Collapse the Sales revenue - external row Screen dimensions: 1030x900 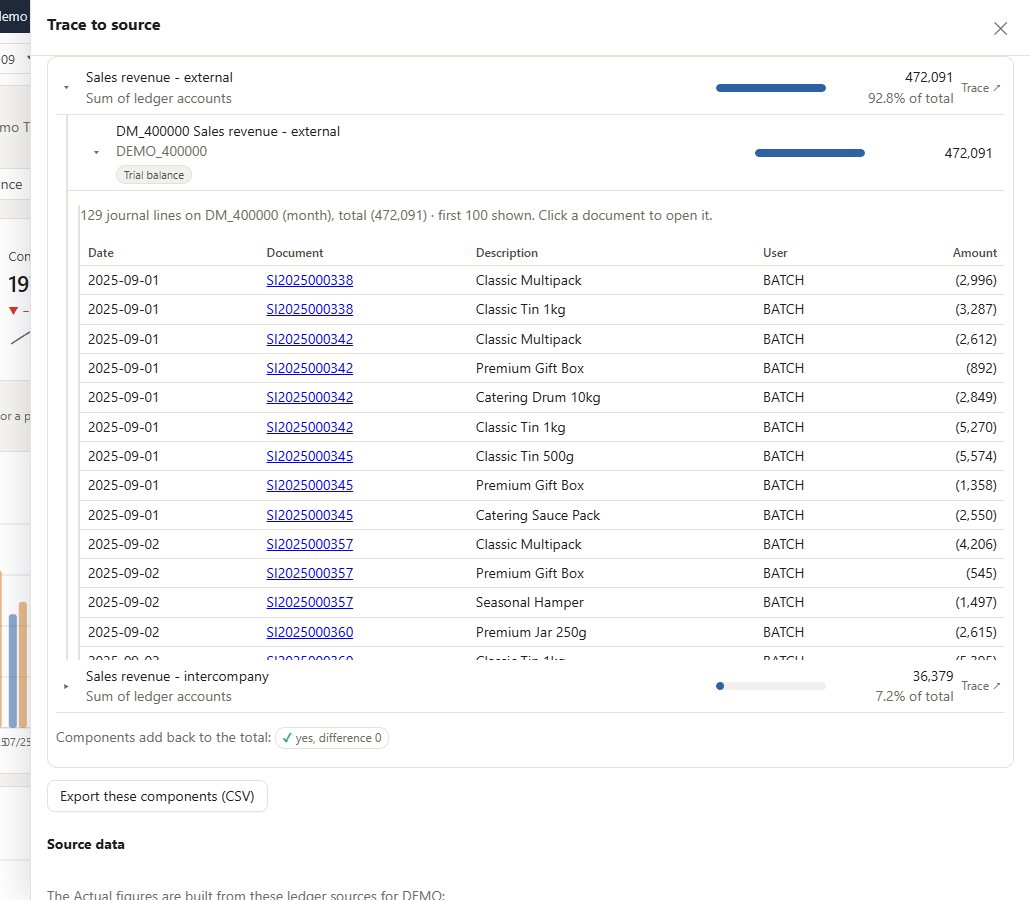pyautogui.click(x=66, y=87)
